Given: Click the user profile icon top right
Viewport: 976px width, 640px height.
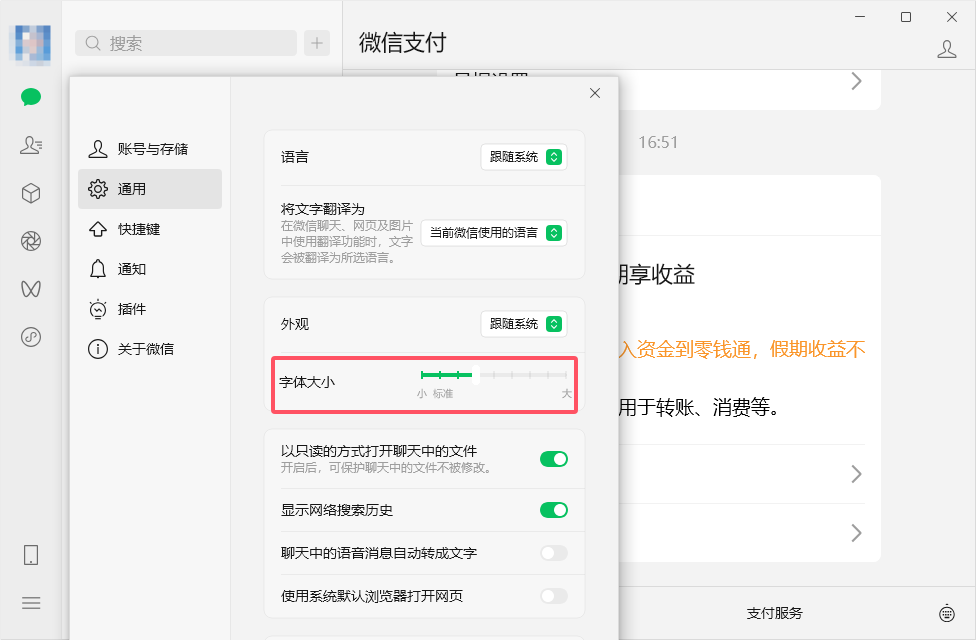Looking at the screenshot, I should (x=946, y=47).
